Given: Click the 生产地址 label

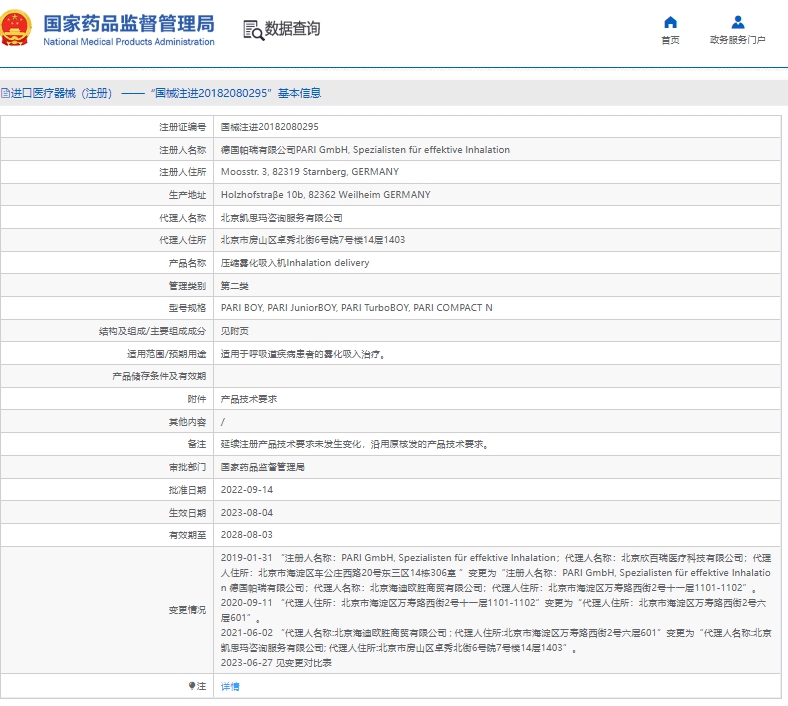Looking at the screenshot, I should [187, 195].
